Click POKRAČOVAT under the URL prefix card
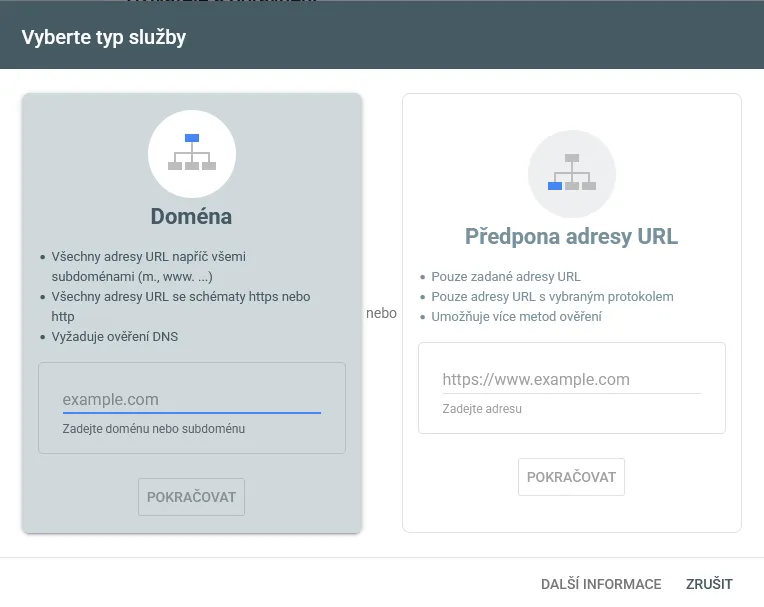 [x=571, y=477]
